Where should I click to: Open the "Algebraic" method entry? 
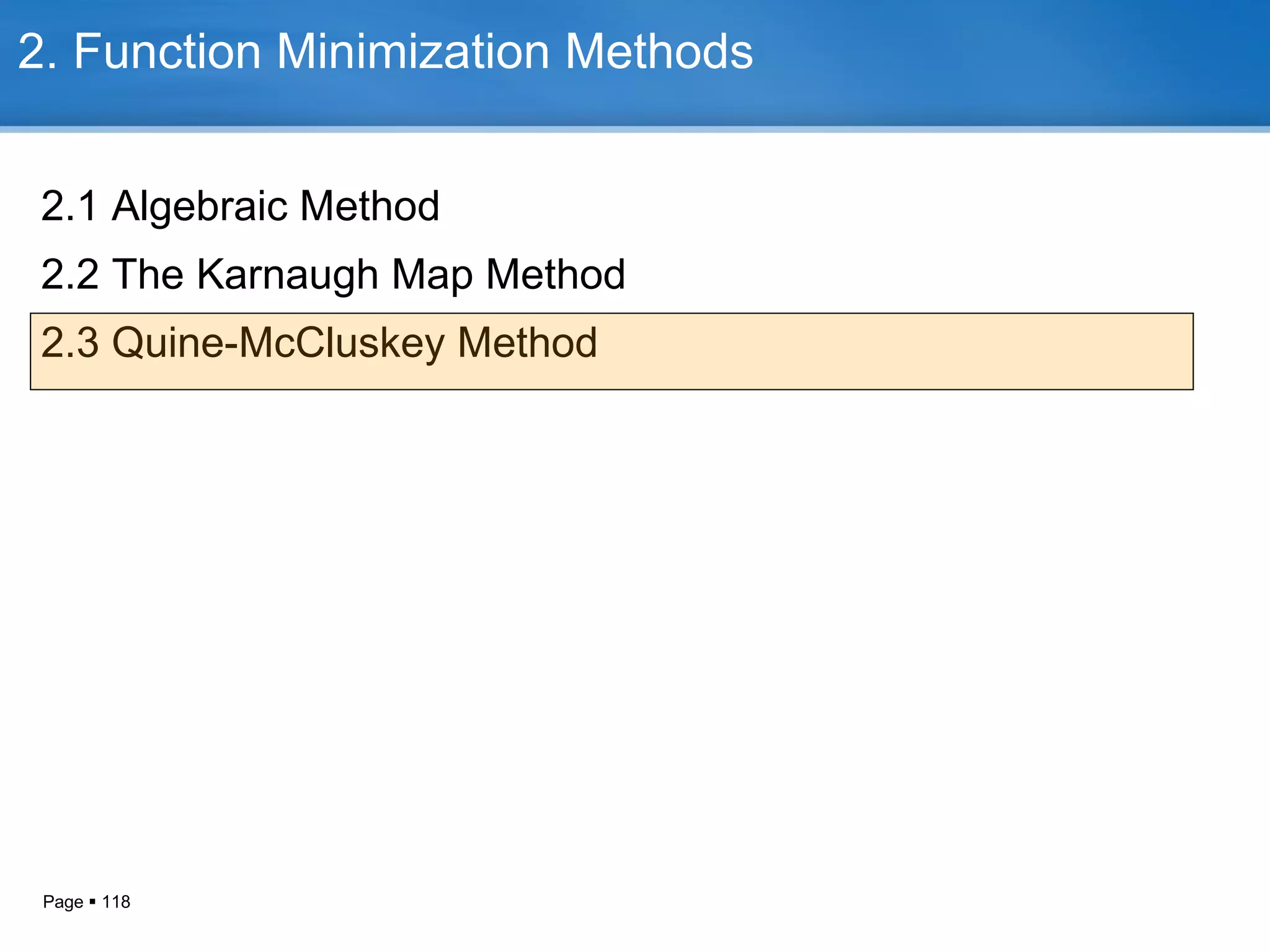point(198,206)
